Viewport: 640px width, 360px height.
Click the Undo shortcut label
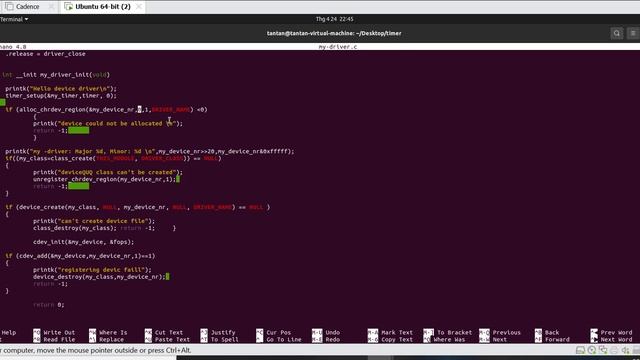click(x=333, y=333)
